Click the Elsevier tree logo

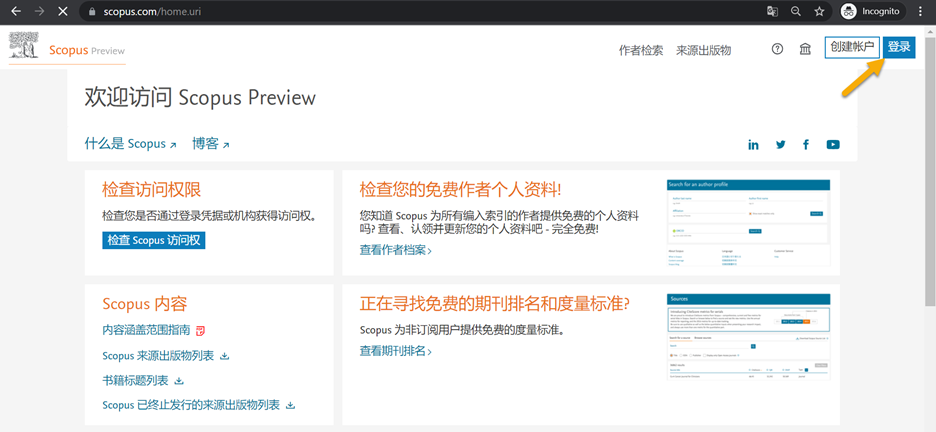click(23, 45)
